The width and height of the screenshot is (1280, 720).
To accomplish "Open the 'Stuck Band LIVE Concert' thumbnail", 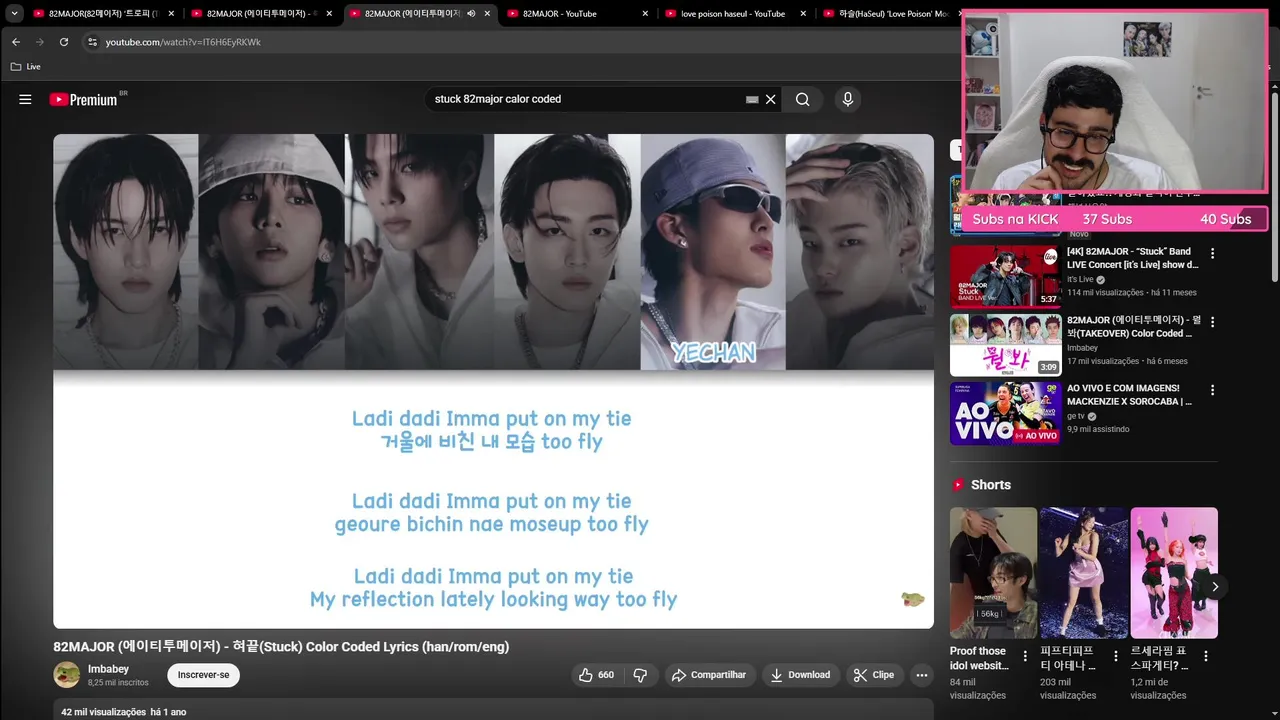I will coord(1005,276).
